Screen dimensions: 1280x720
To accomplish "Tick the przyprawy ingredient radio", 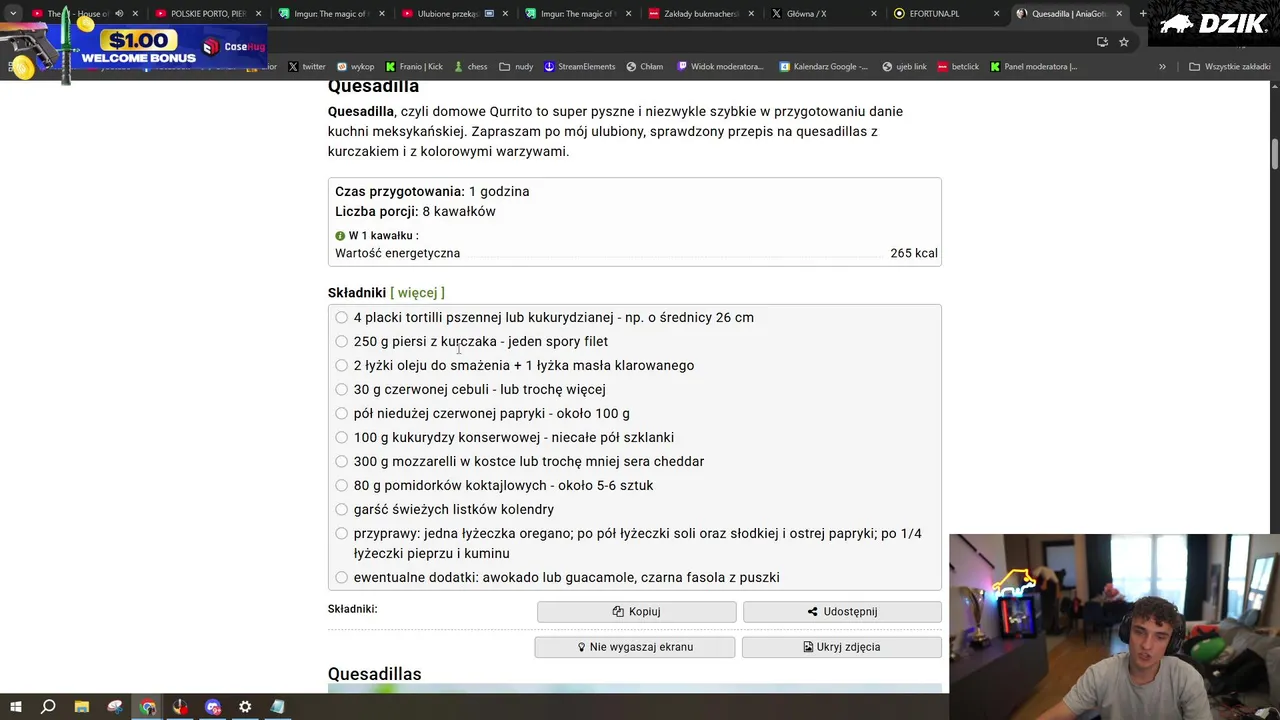I will pyautogui.click(x=342, y=533).
